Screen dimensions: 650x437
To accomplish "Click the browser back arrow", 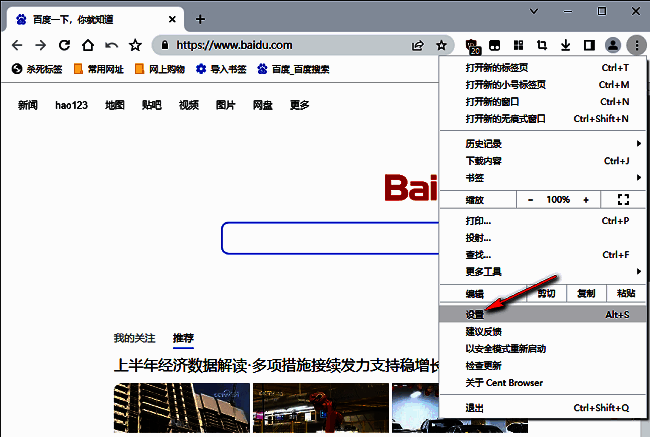I will tap(17, 45).
